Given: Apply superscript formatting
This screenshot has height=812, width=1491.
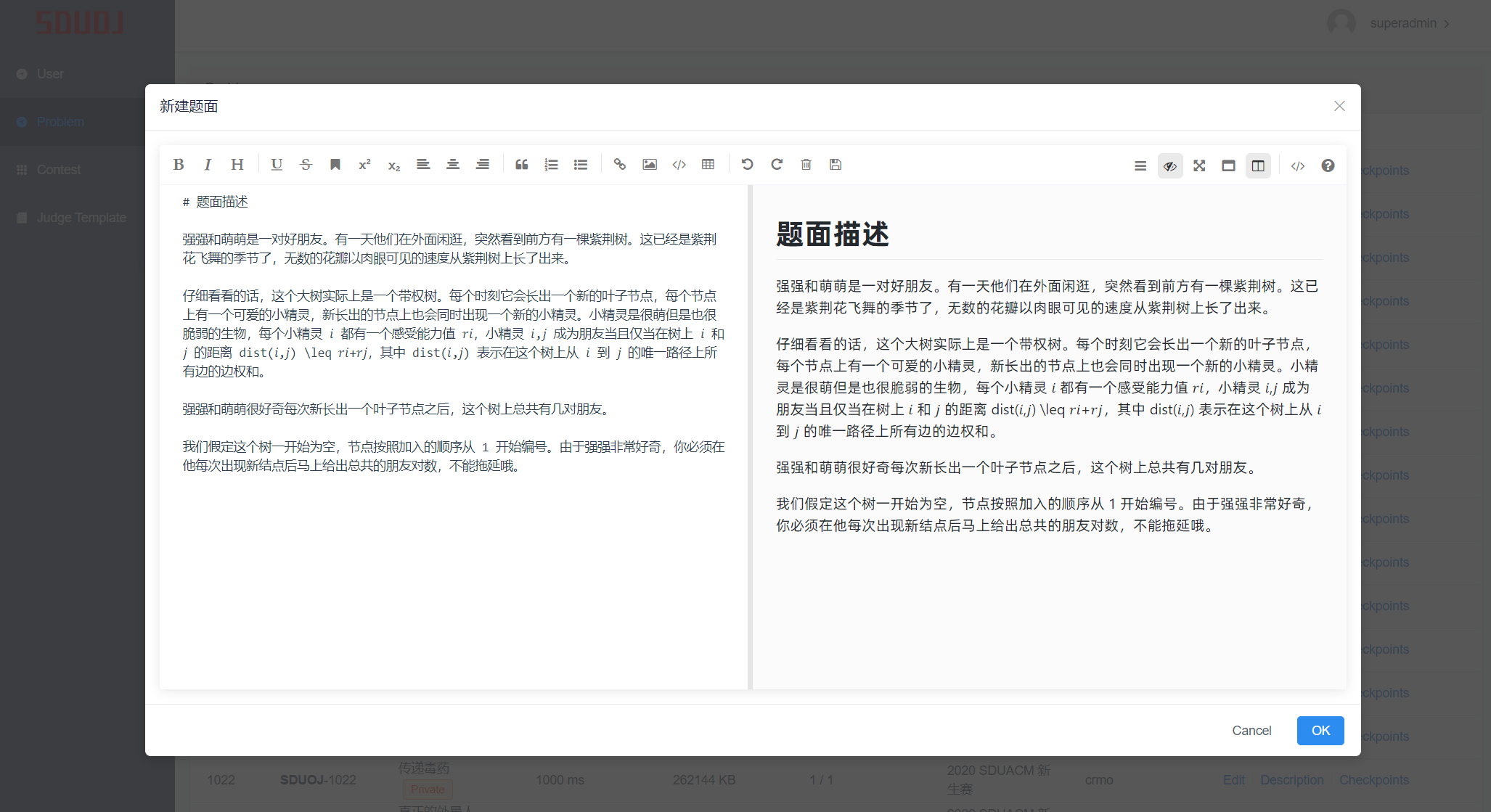Looking at the screenshot, I should click(x=364, y=165).
